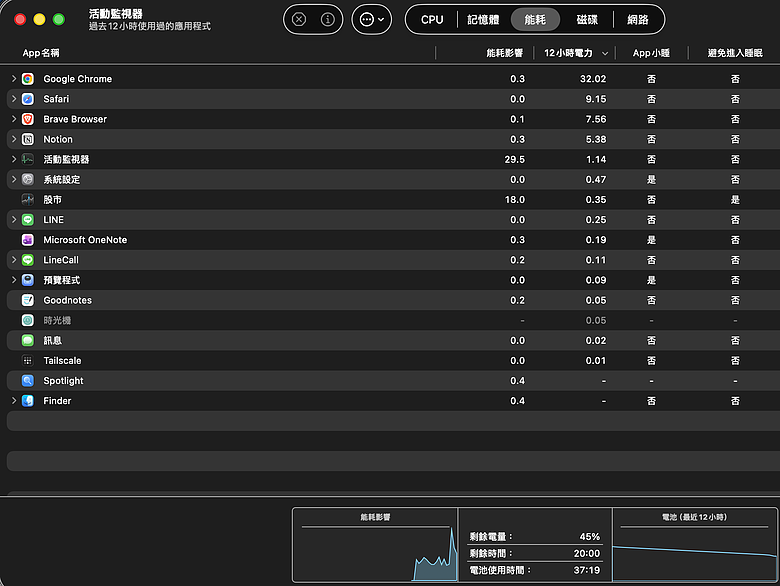Click the Microsoft OneNote icon
Viewport: 780px width, 586px height.
(28, 240)
